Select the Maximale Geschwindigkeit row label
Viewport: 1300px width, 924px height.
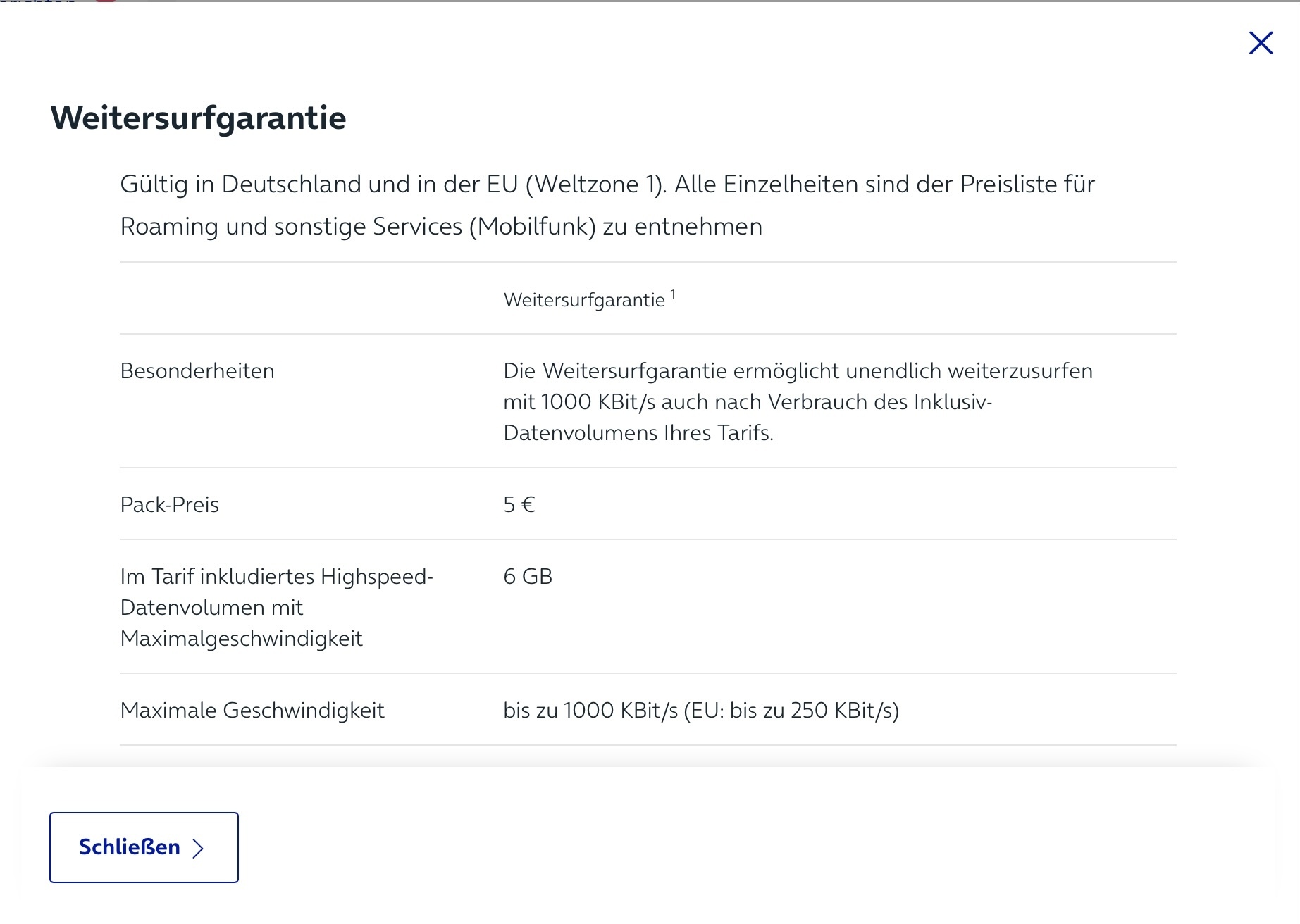coord(252,711)
